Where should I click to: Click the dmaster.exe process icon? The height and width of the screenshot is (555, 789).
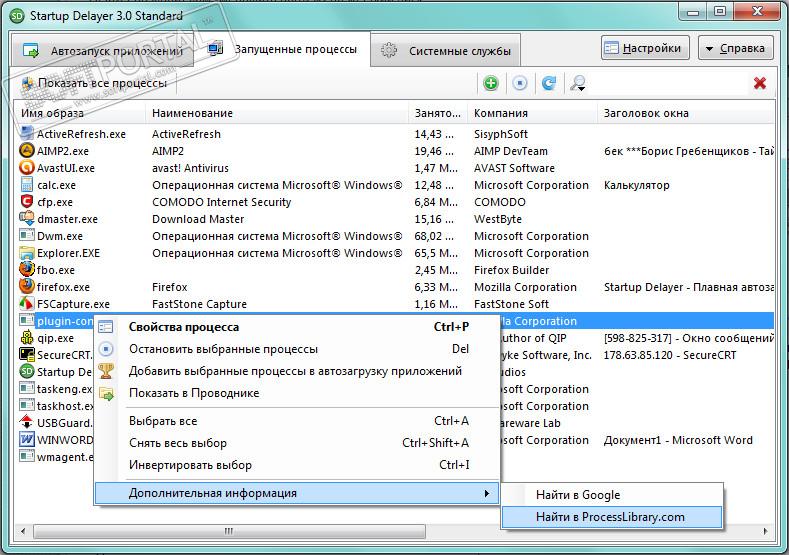point(27,218)
